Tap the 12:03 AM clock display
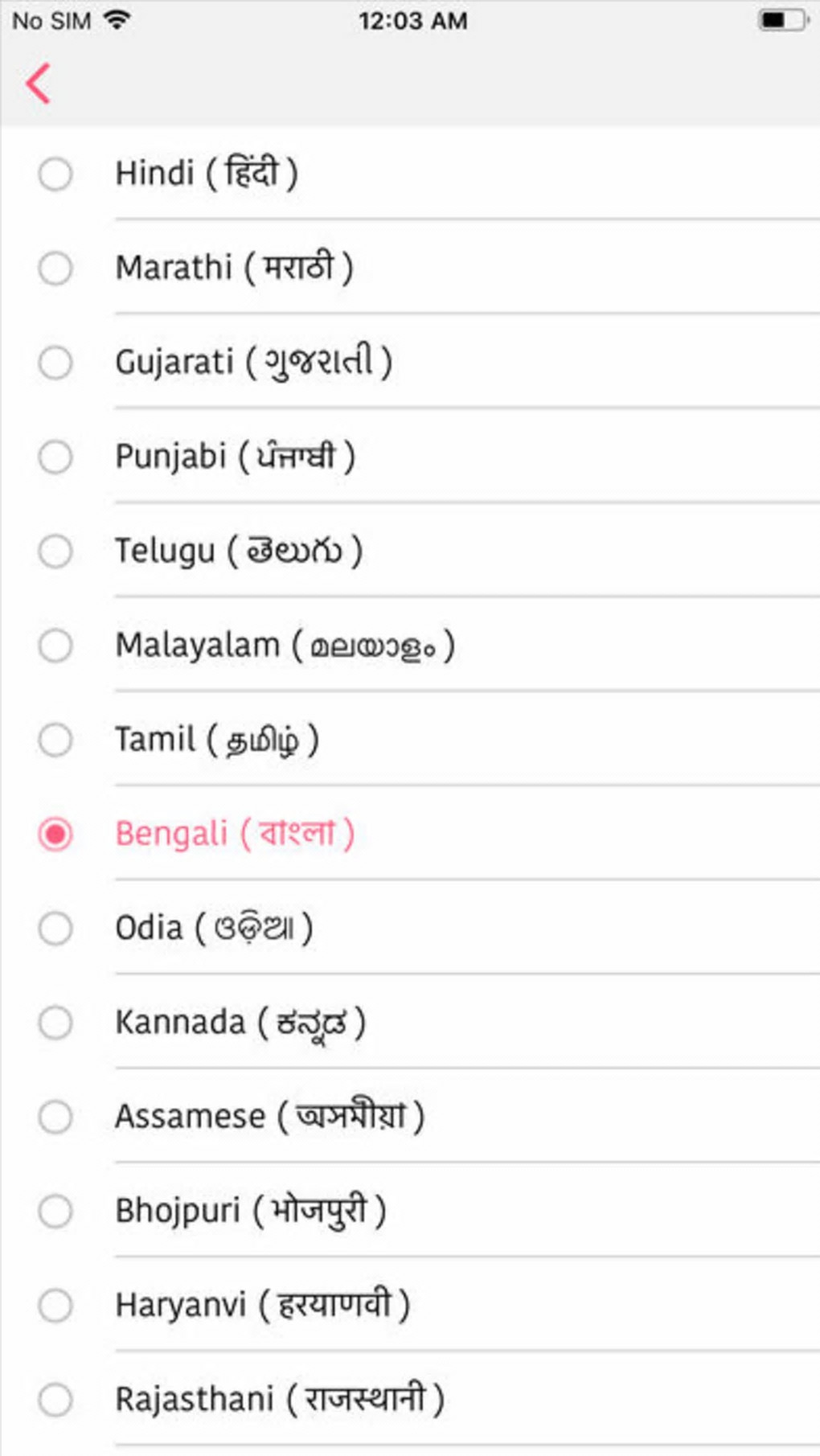 [x=412, y=20]
